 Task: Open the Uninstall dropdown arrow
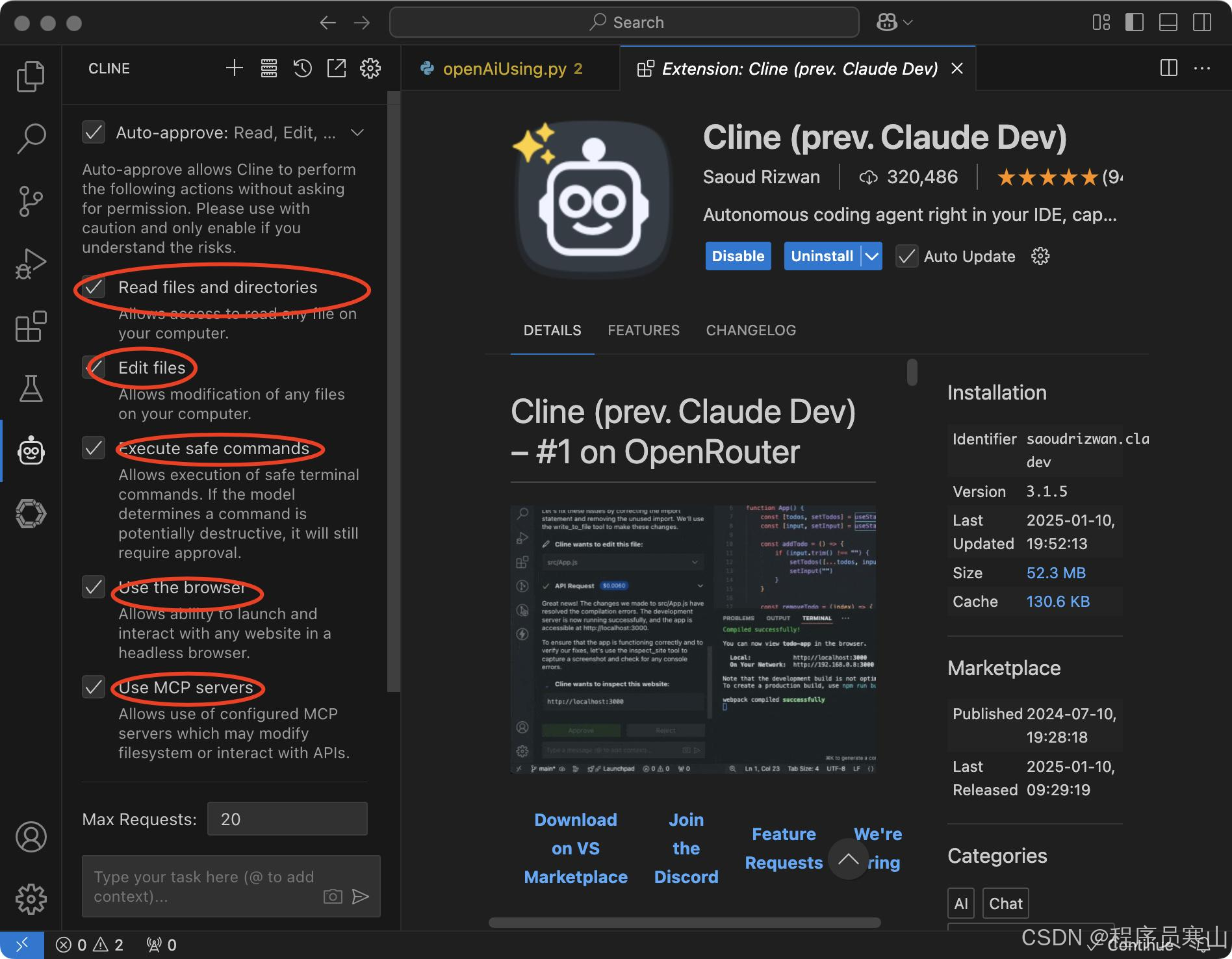pyautogui.click(x=872, y=256)
